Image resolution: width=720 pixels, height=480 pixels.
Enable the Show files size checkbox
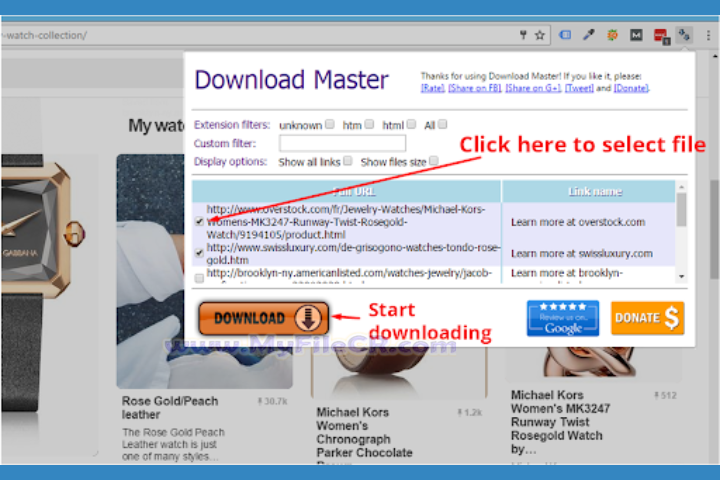pos(434,161)
